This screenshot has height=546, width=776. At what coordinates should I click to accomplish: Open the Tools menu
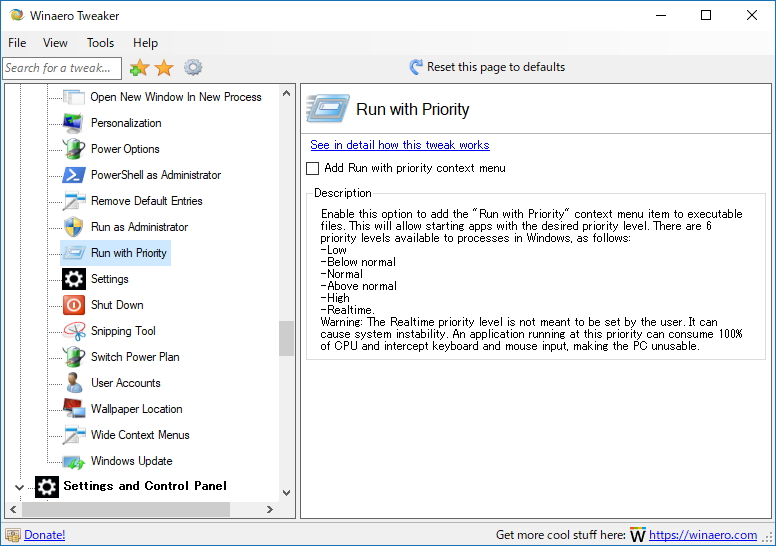[x=100, y=43]
